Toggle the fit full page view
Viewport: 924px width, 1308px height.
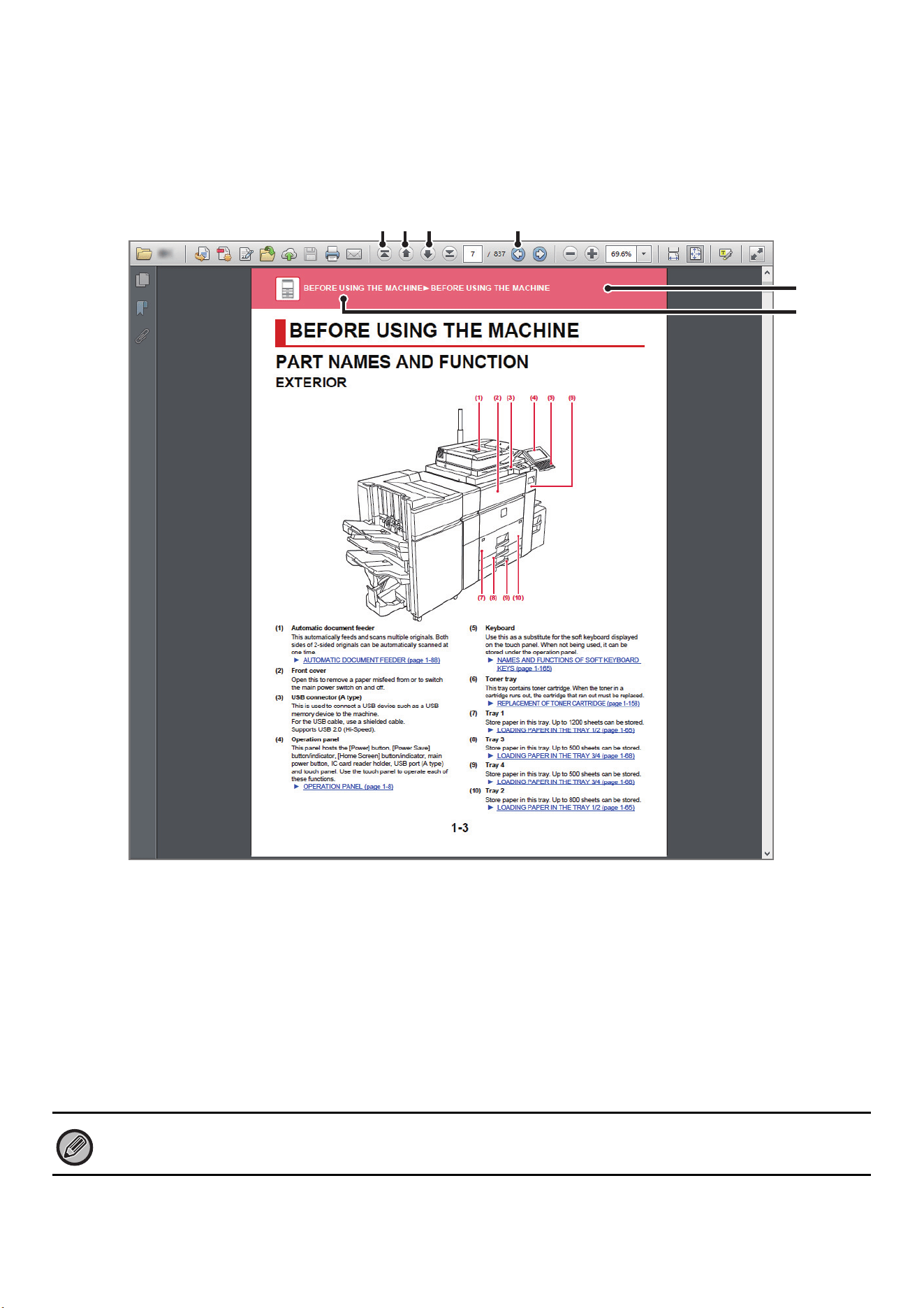click(x=696, y=254)
